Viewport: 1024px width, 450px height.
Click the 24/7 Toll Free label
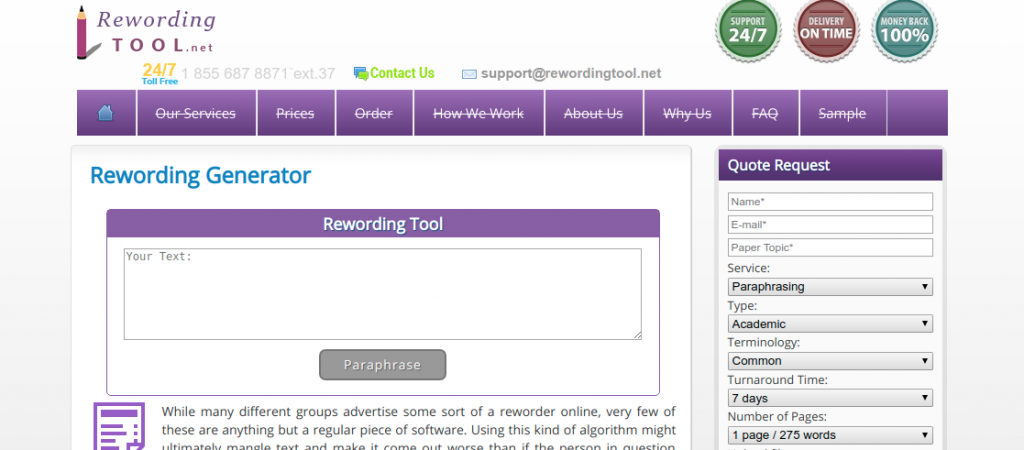pyautogui.click(x=159, y=74)
